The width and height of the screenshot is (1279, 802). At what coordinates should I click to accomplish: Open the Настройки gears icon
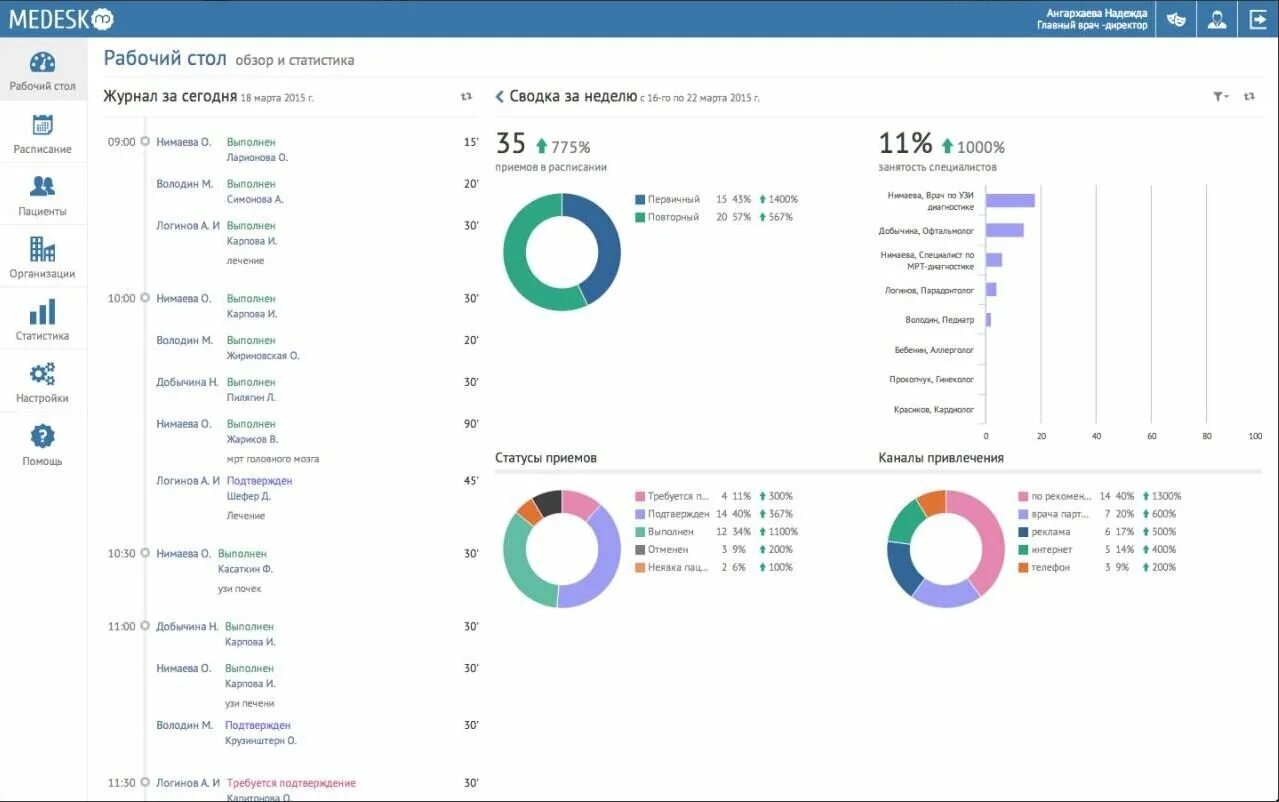pos(43,374)
